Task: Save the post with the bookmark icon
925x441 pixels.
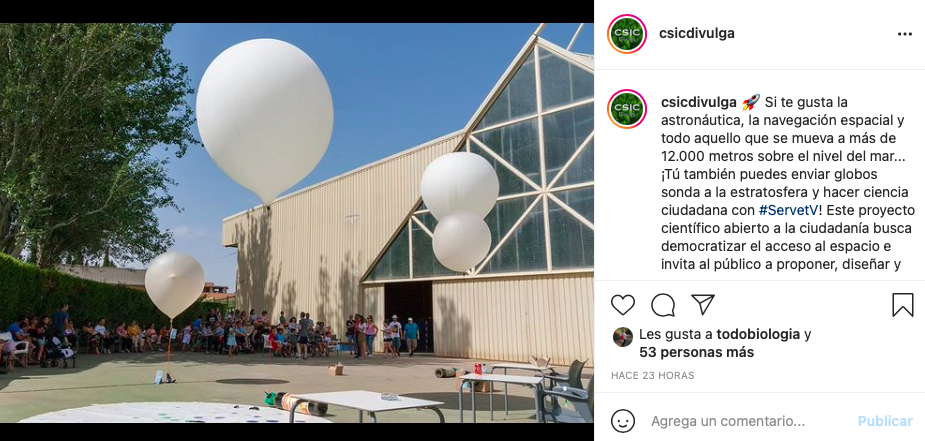Action: 903,305
